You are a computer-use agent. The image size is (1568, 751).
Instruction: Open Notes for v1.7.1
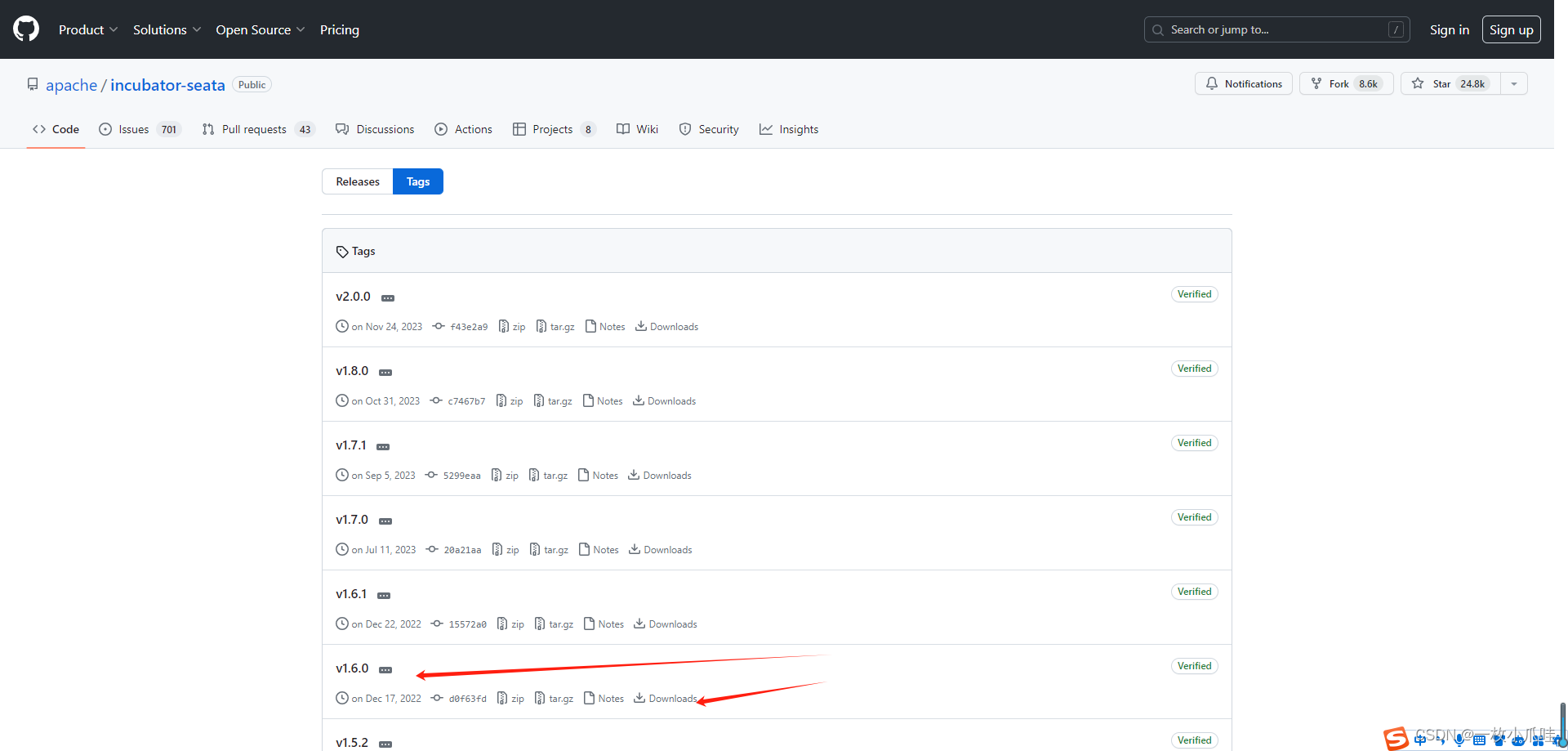point(598,476)
